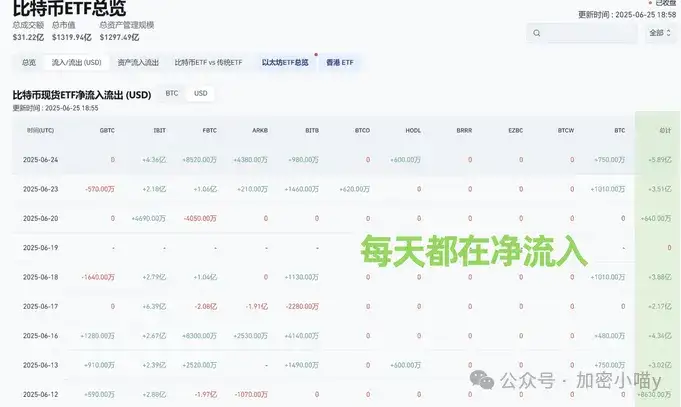681x407 pixels.
Task: Click the search magnifier icon
Action: pyautogui.click(x=537, y=33)
